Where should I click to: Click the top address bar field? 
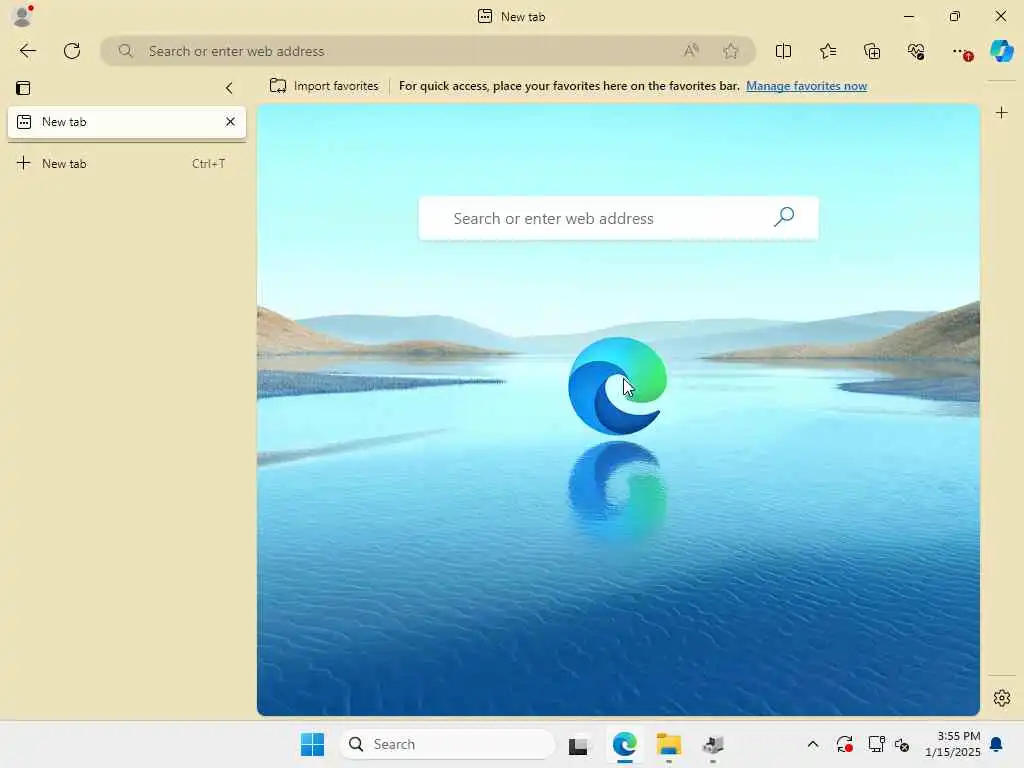pyautogui.click(x=428, y=51)
